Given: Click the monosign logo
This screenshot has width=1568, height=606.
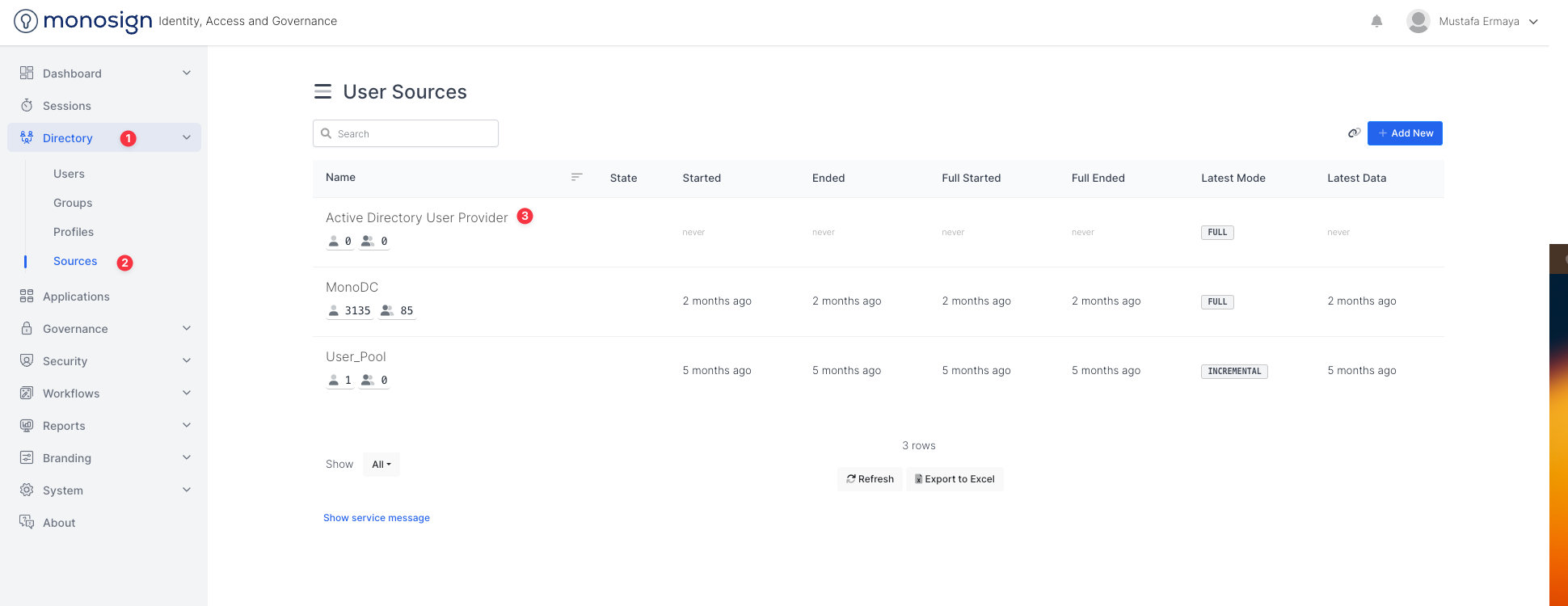Looking at the screenshot, I should [83, 21].
